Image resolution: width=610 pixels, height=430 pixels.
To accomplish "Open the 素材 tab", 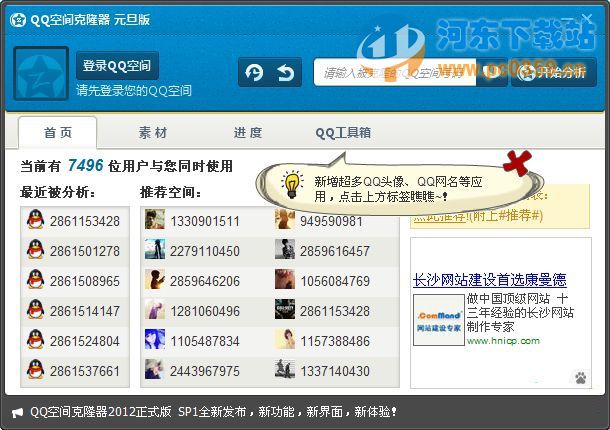I will 153,133.
